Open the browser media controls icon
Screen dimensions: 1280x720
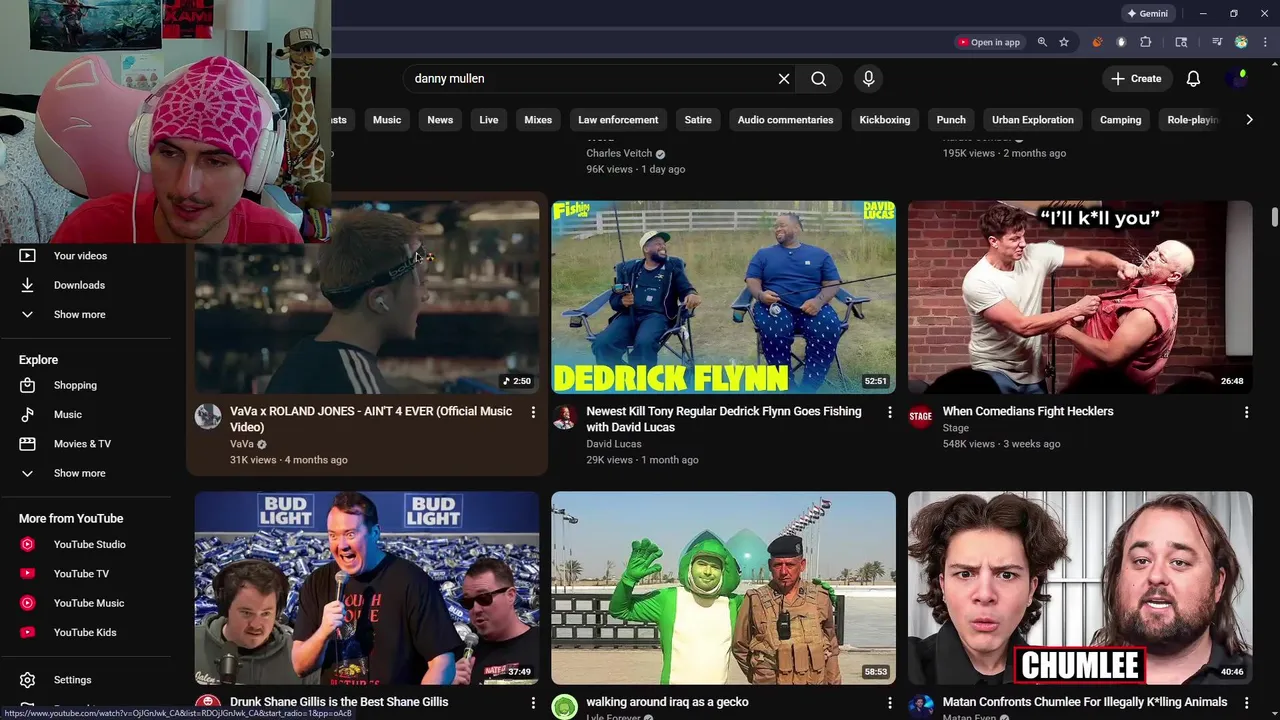pyautogui.click(x=1217, y=42)
